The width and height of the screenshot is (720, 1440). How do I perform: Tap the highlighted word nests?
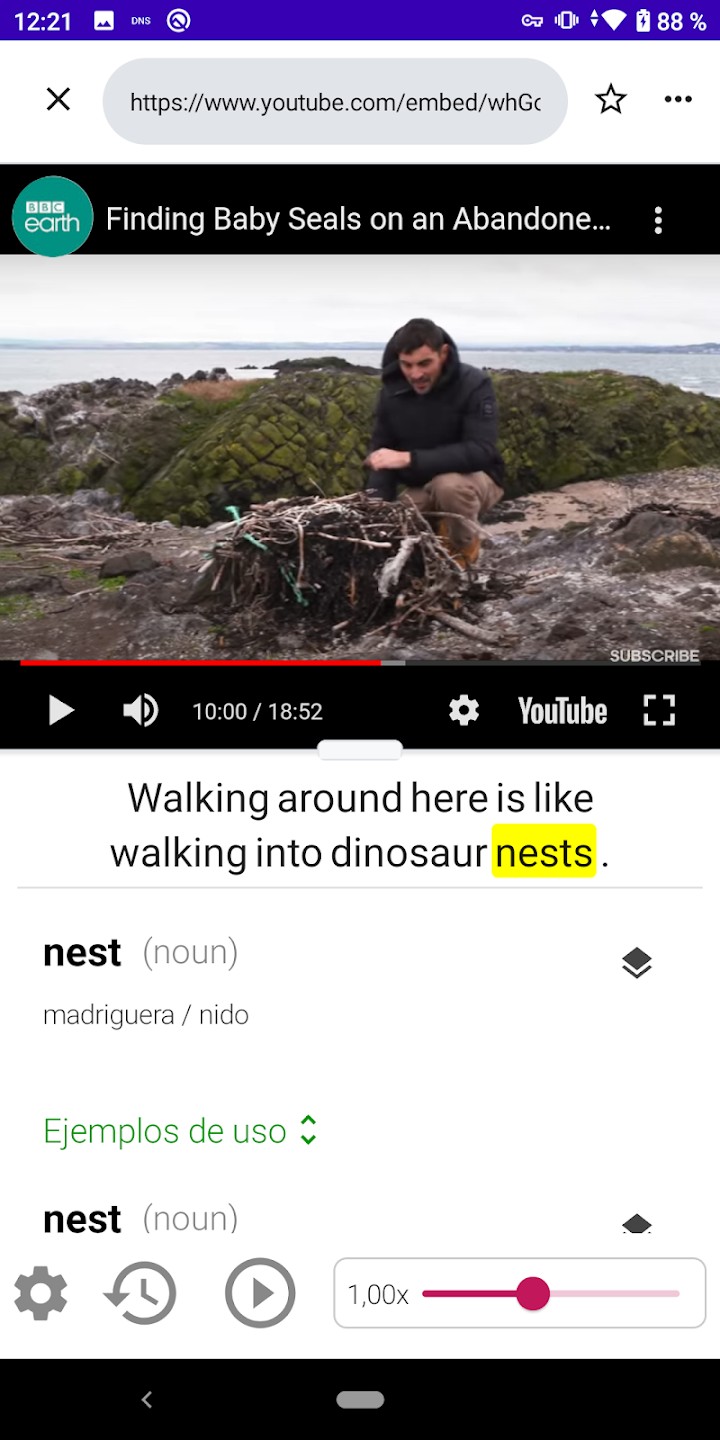click(544, 852)
